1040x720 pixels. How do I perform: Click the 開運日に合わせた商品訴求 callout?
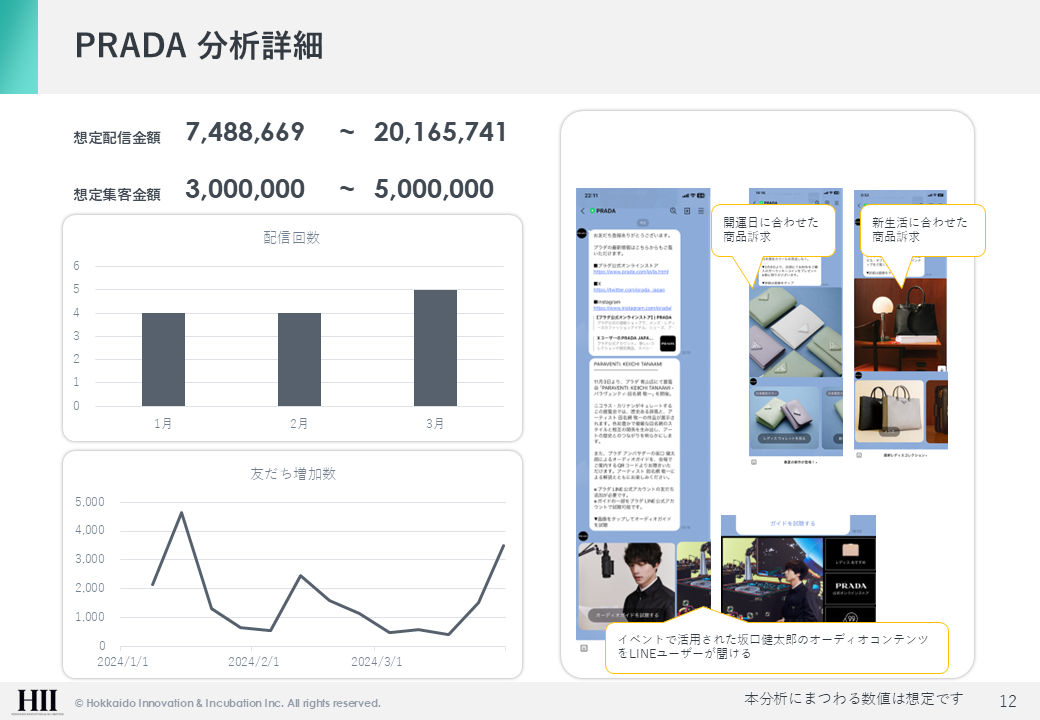click(773, 230)
